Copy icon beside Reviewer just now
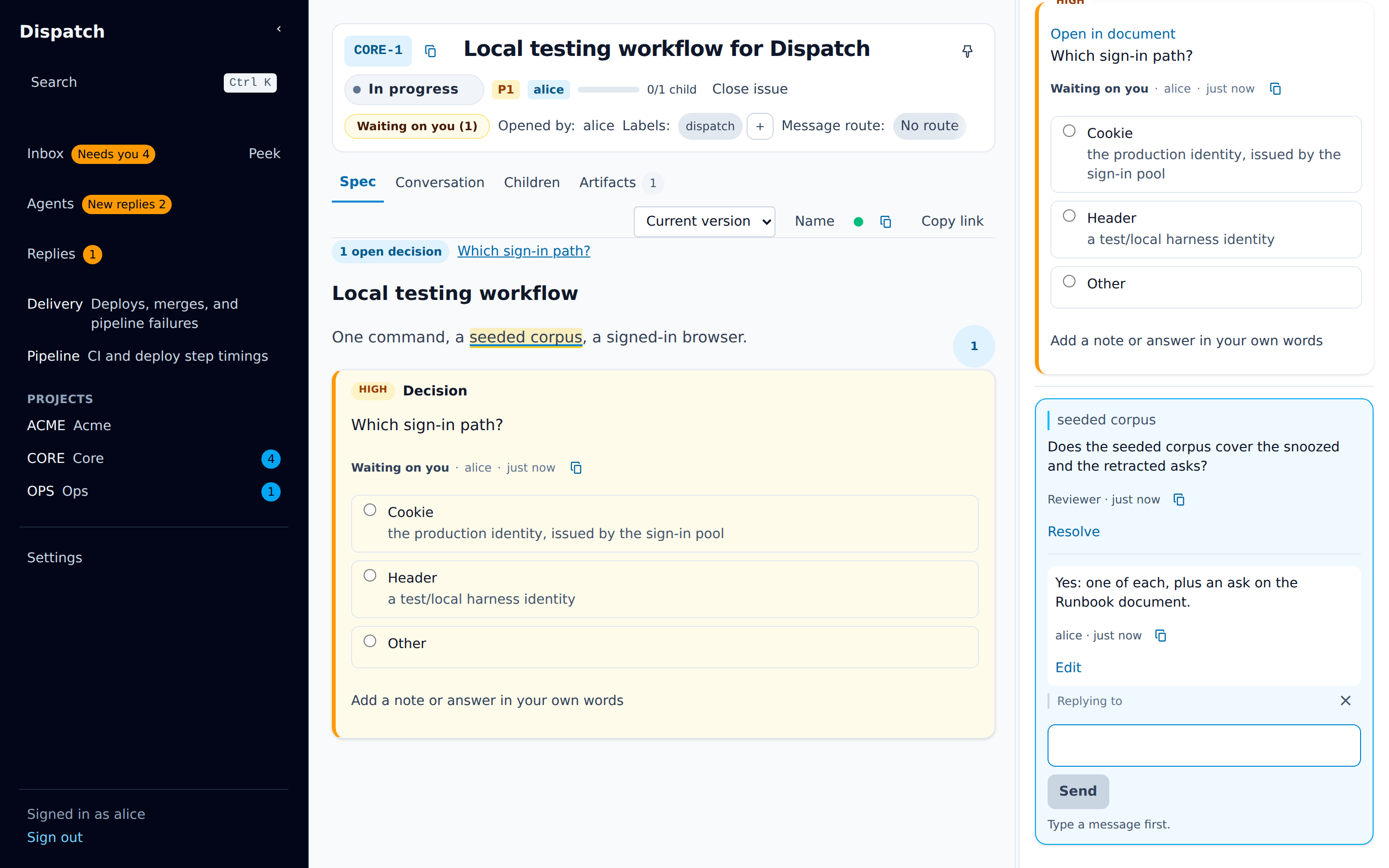The width and height of the screenshot is (1389, 868). (1179, 500)
